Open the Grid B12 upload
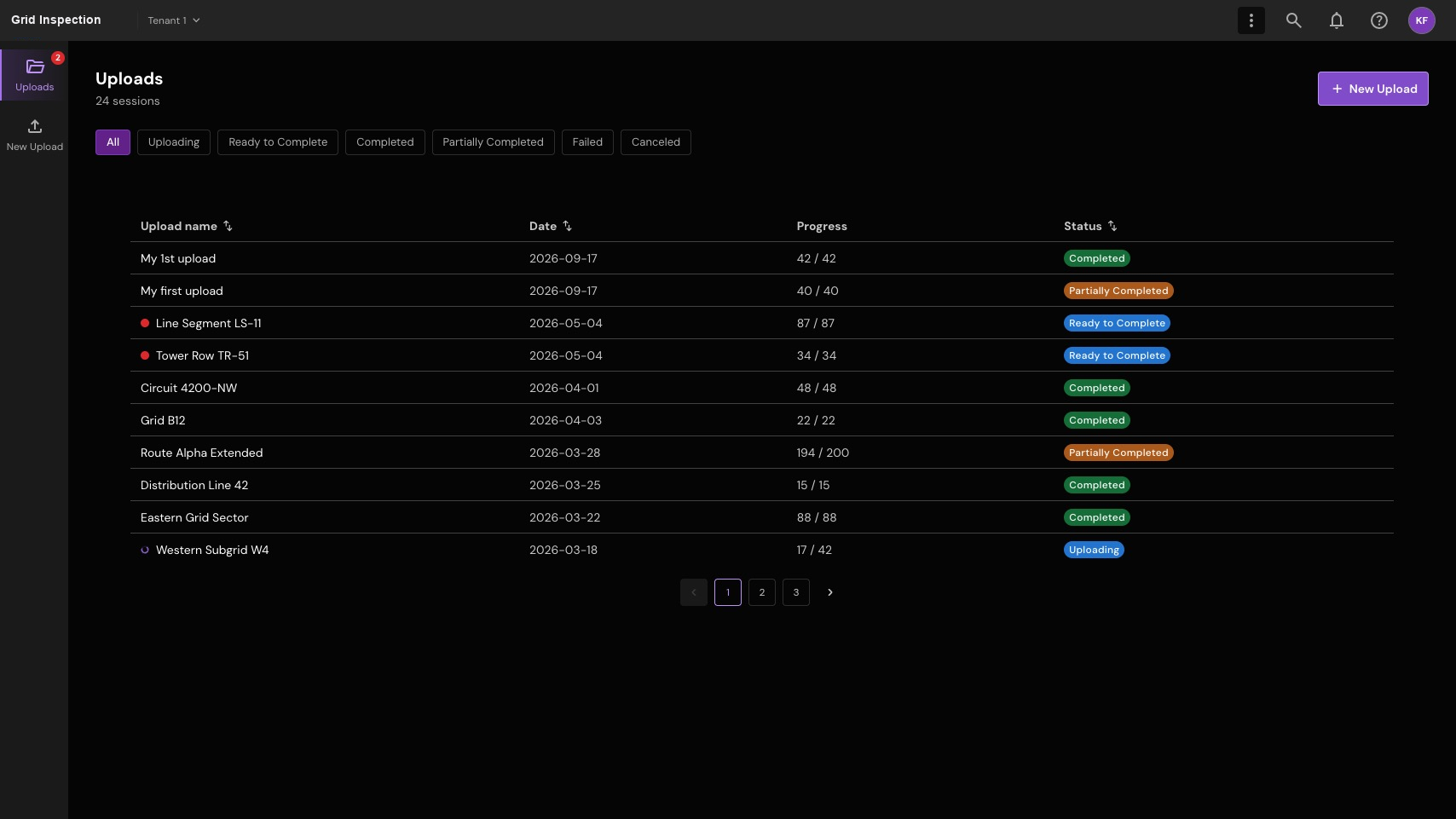Image resolution: width=1456 pixels, height=819 pixels. click(x=761, y=420)
